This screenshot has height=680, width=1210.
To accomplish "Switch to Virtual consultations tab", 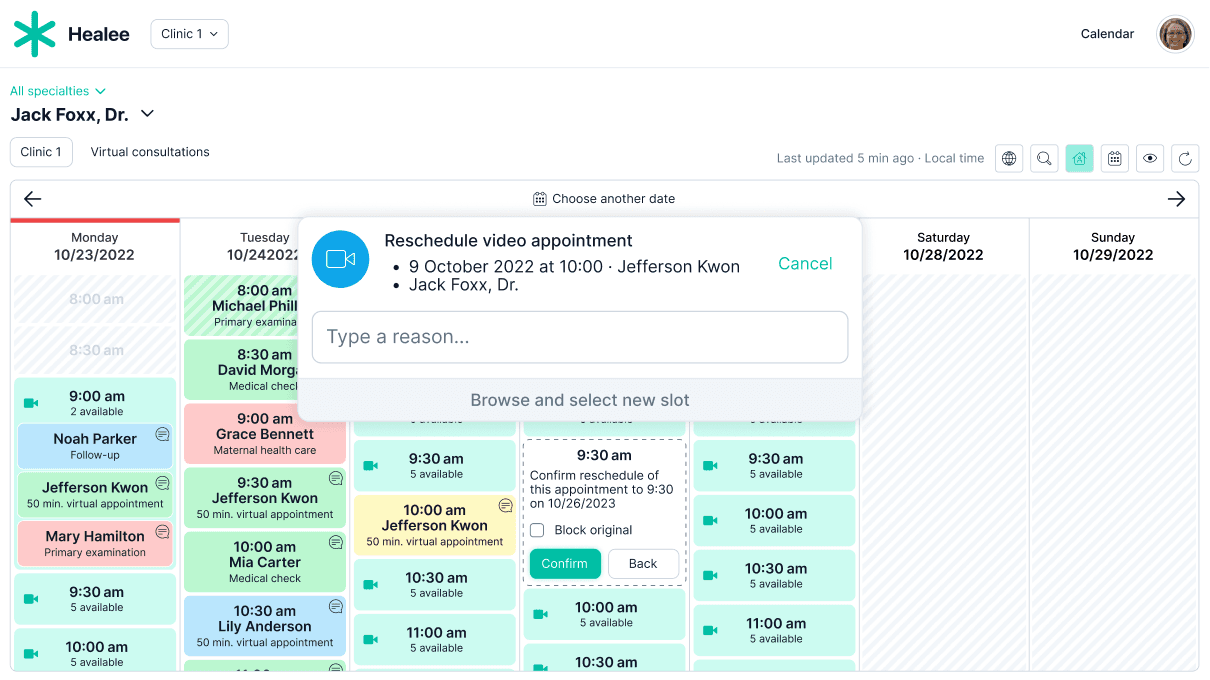I will tap(150, 152).
